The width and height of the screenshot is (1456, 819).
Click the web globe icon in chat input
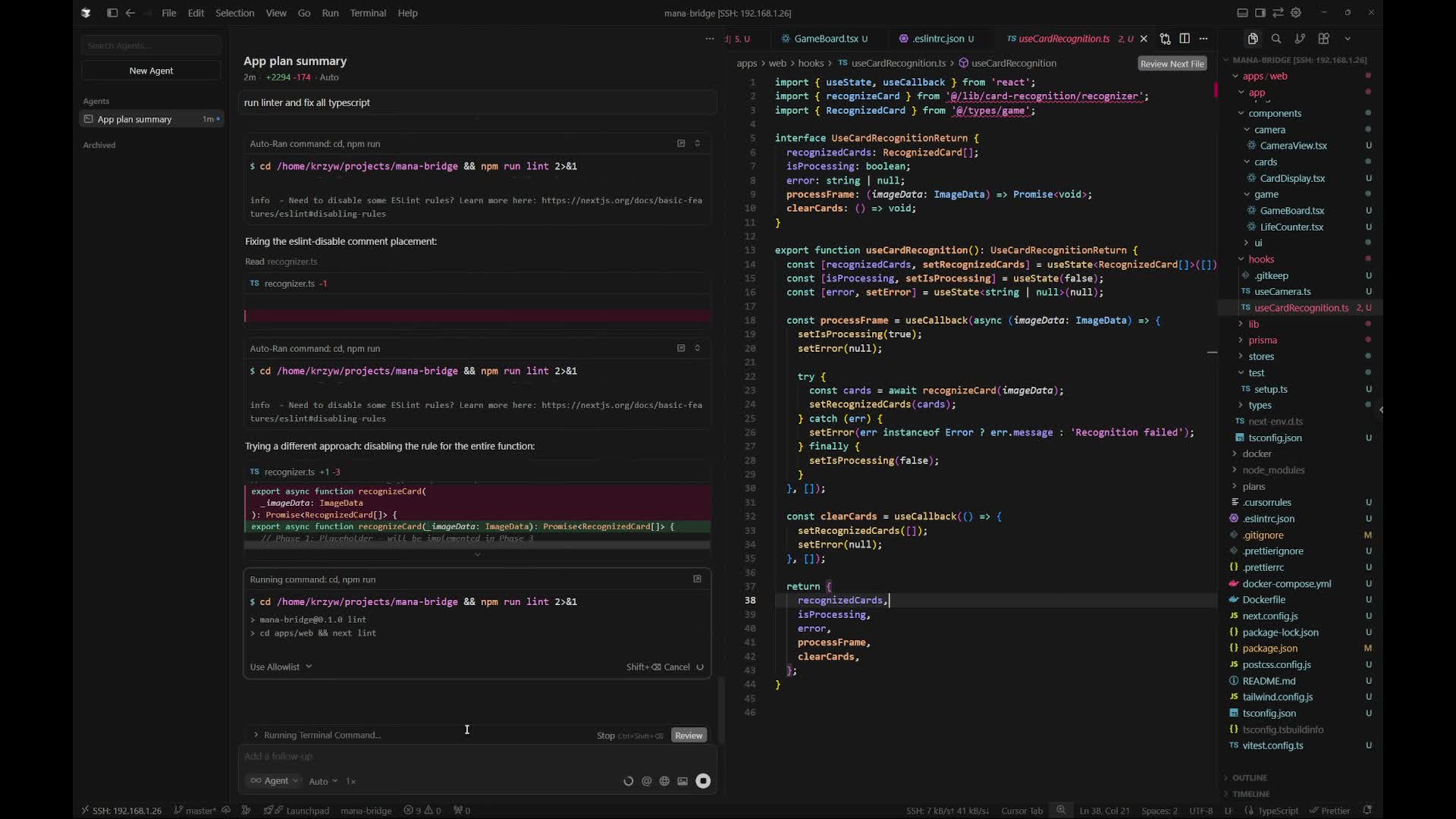pyautogui.click(x=664, y=781)
